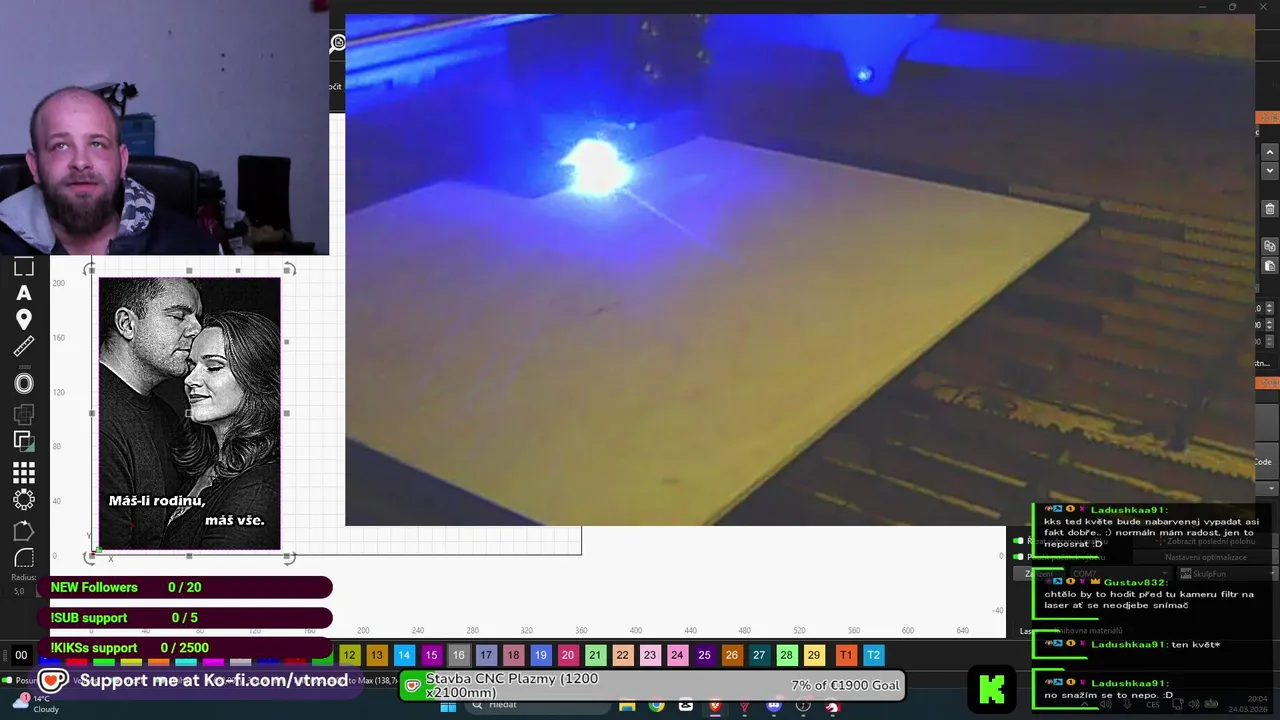
Task: Click the Nastavení optimalizace button
Action: 1206,557
